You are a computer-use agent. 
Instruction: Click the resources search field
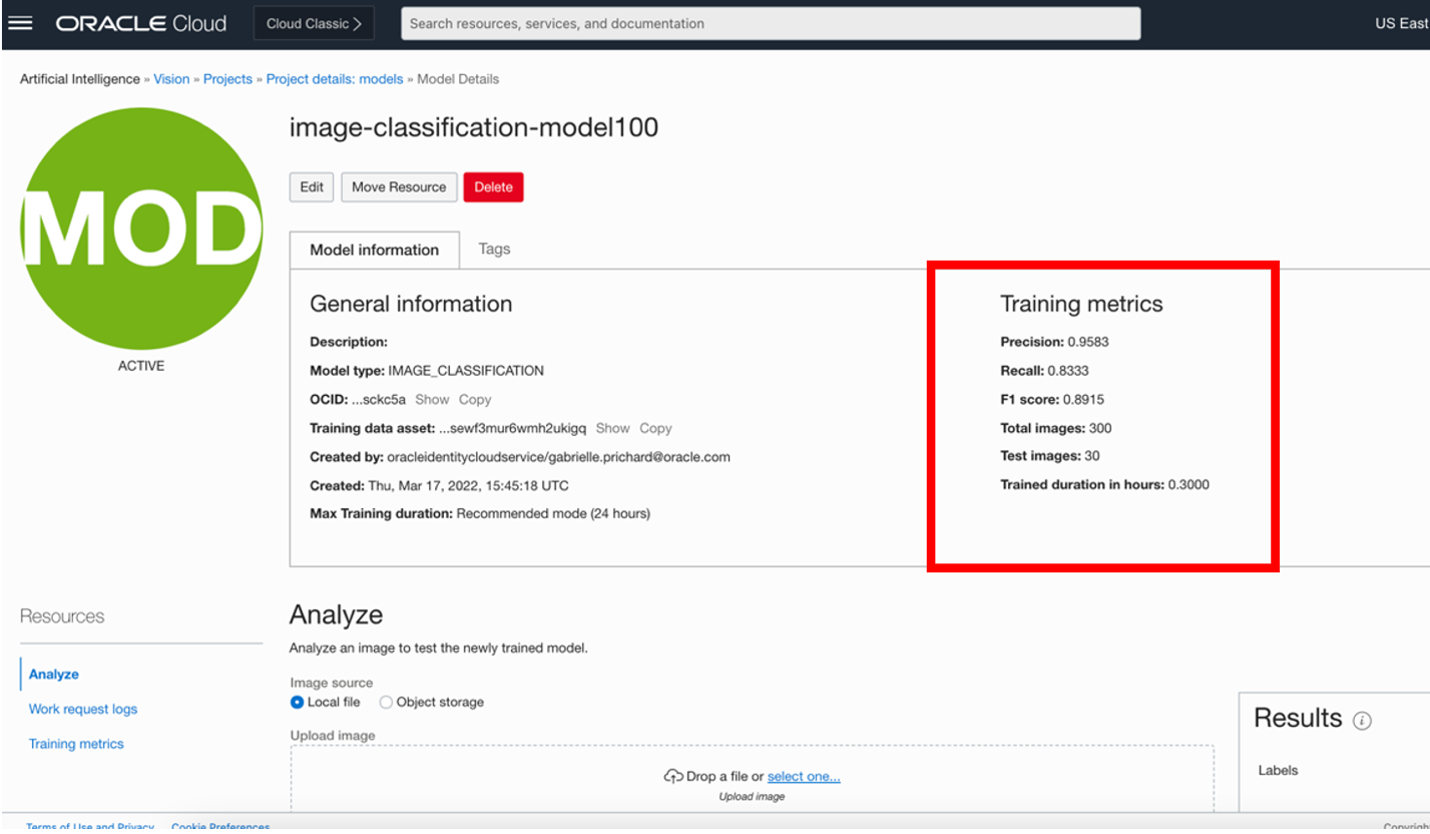tap(770, 22)
